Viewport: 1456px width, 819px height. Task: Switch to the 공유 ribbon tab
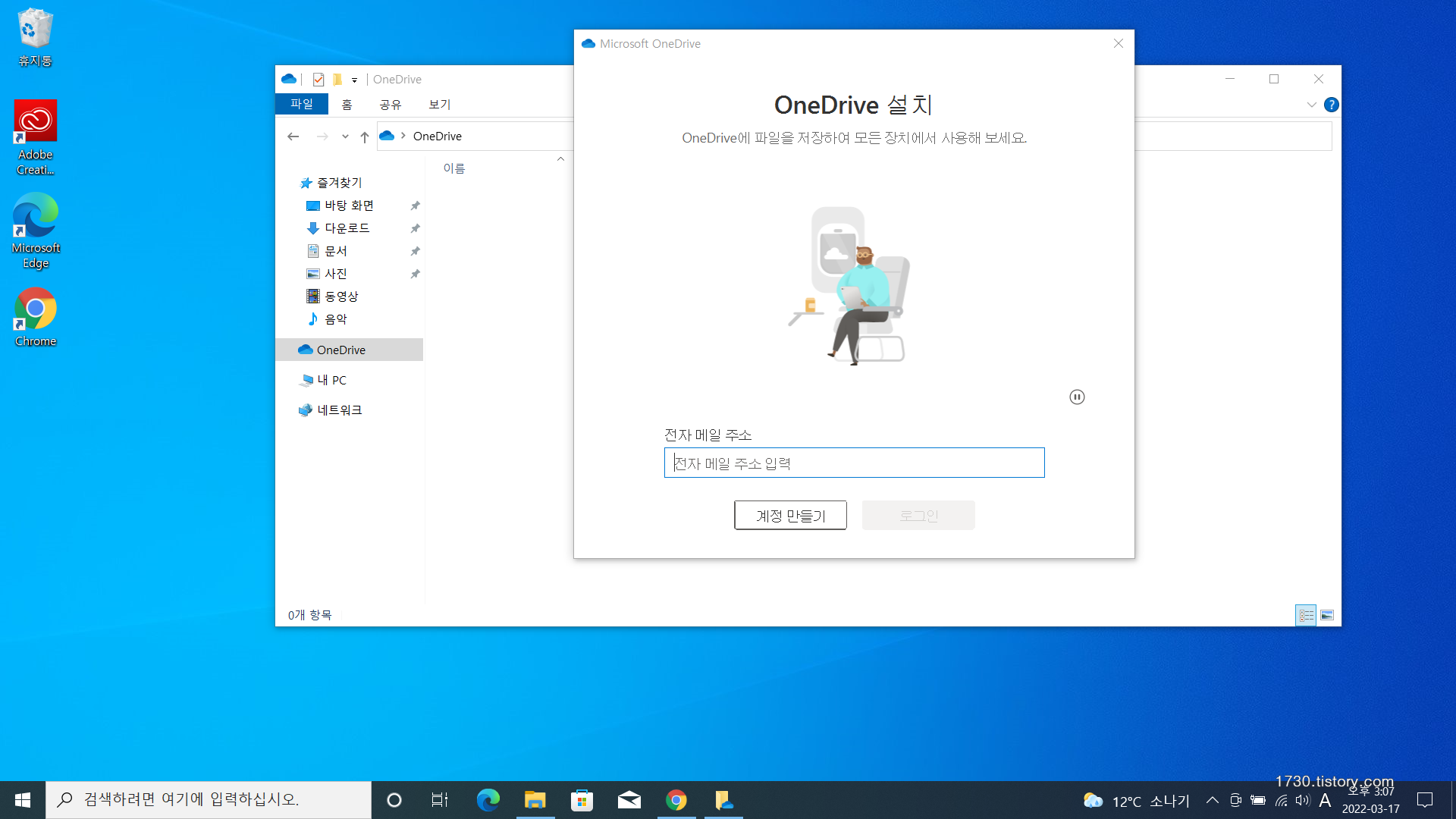coord(390,105)
